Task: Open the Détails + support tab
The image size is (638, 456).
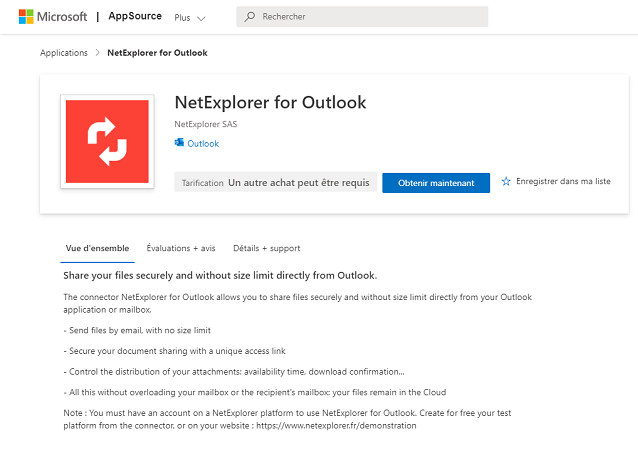Action: pyautogui.click(x=267, y=248)
